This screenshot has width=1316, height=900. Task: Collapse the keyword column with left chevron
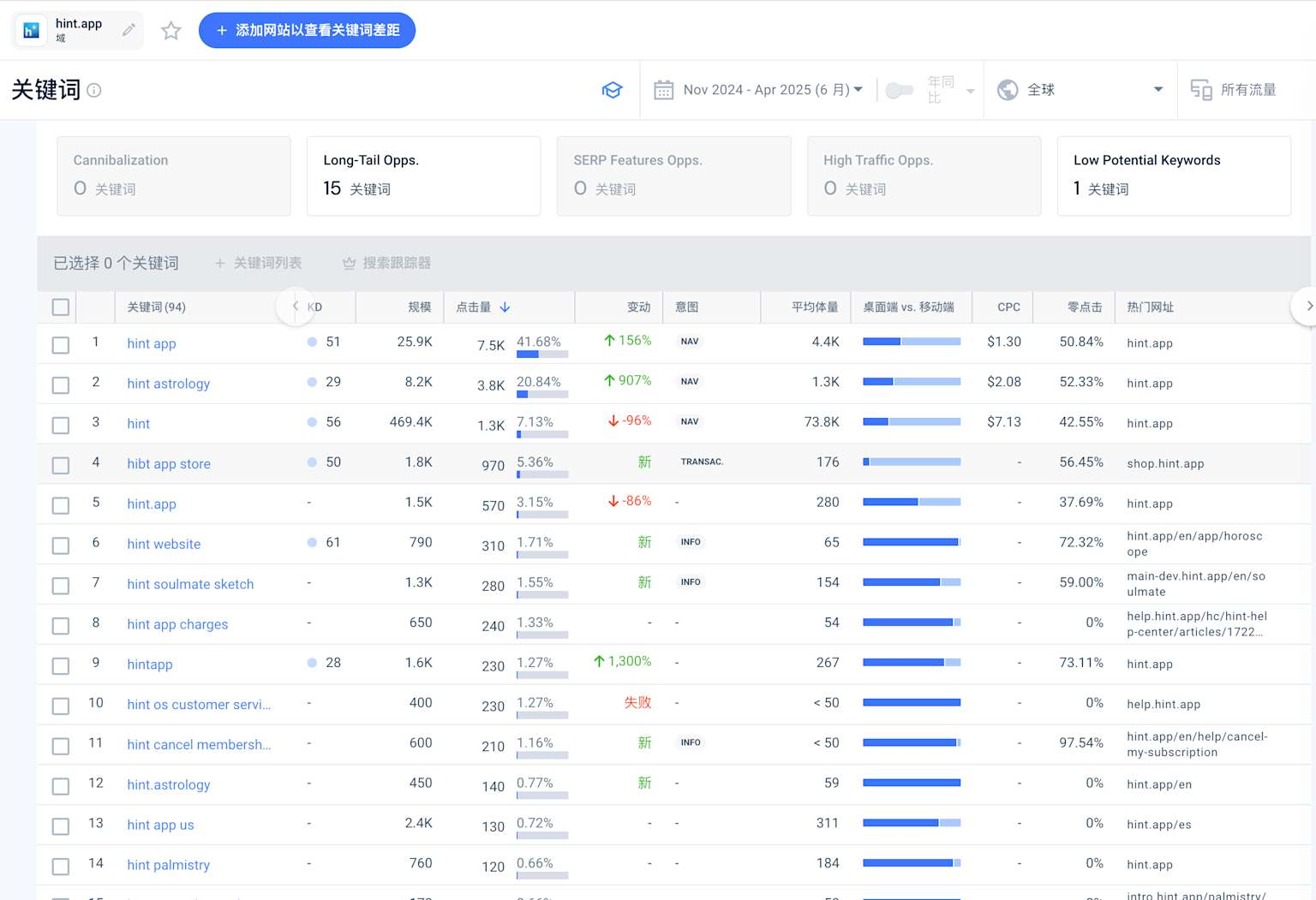pos(296,307)
